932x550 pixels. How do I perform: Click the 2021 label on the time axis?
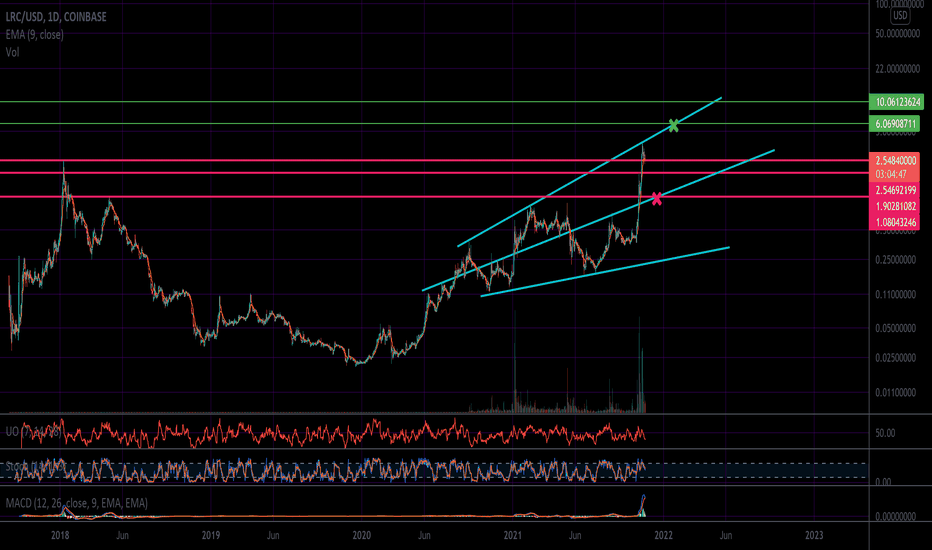(x=512, y=535)
